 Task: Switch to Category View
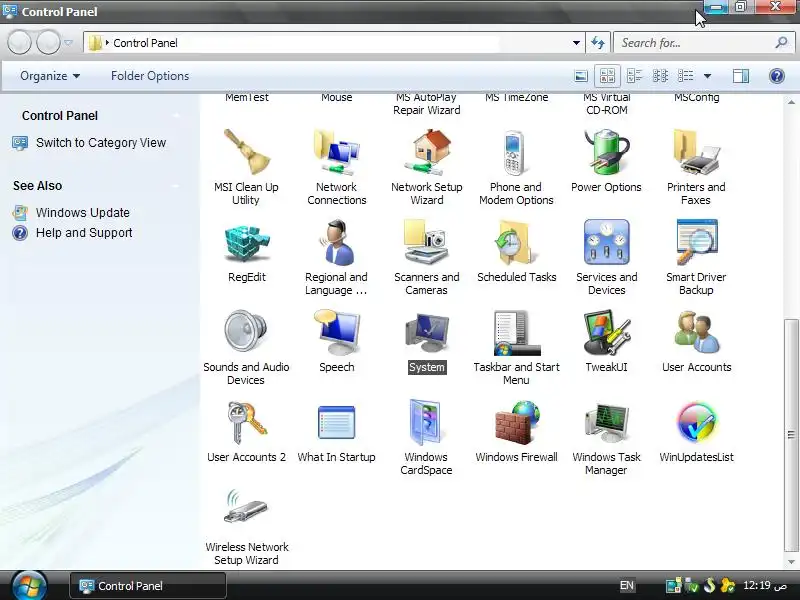101,143
